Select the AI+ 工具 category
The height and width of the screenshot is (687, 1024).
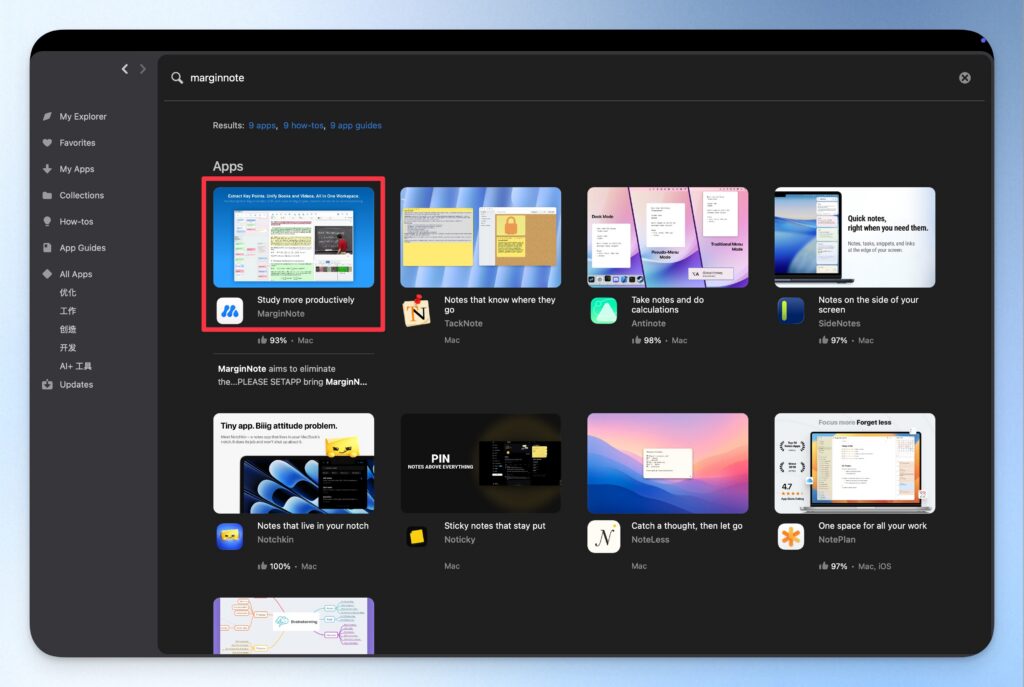pos(76,366)
